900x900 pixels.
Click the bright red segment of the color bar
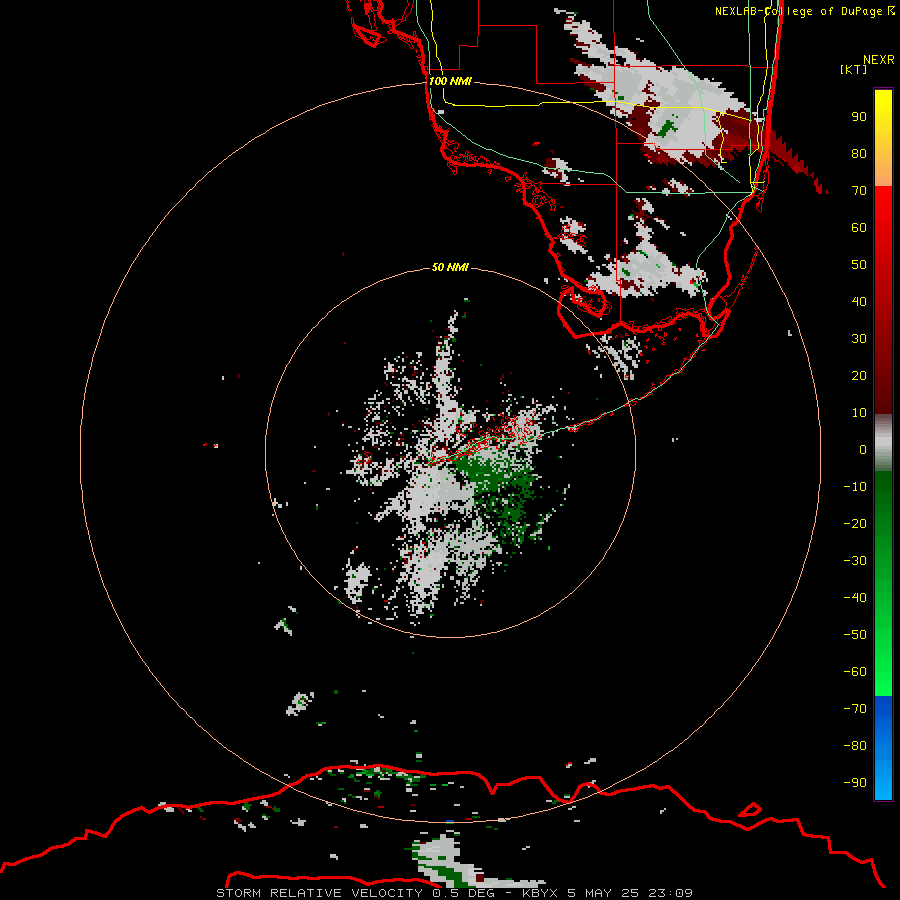coord(883,230)
